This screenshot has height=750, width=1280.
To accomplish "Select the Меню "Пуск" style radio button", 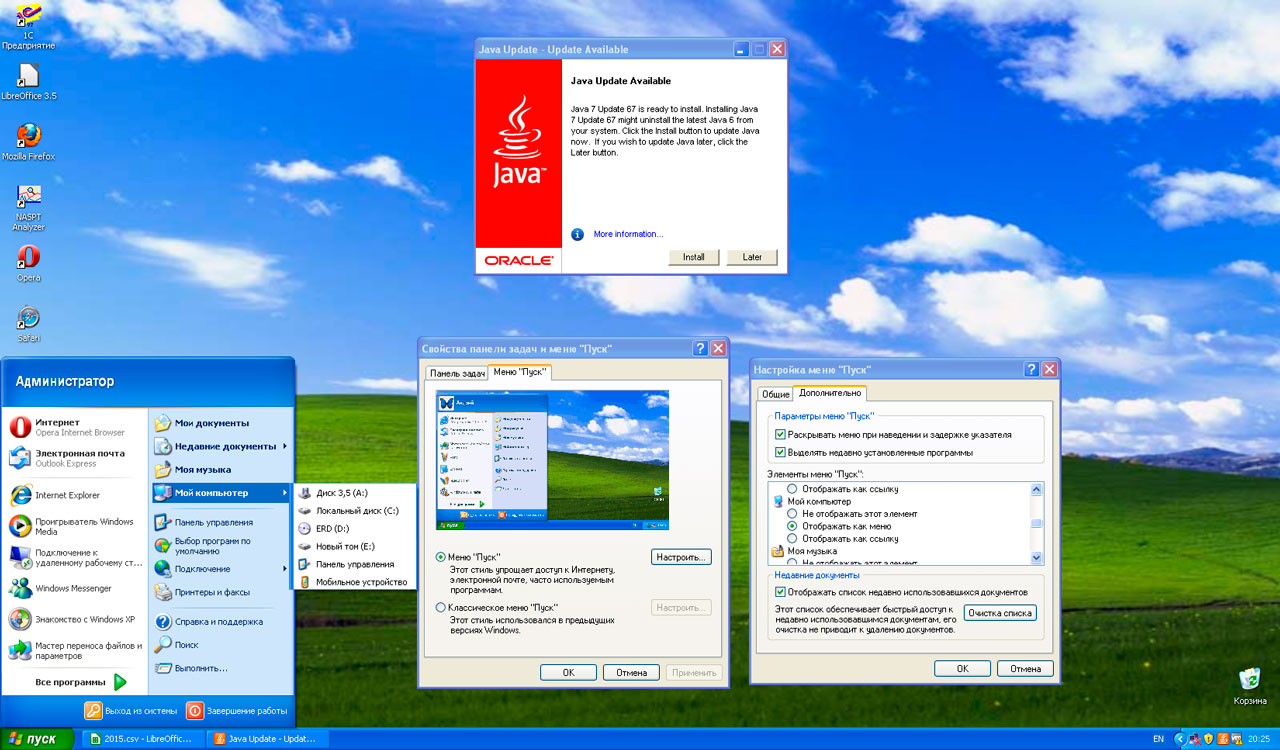I will click(x=441, y=556).
